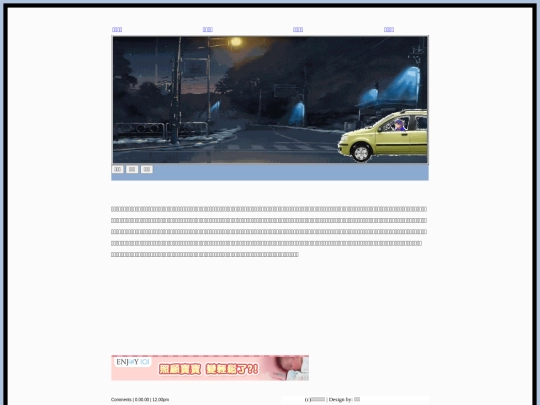Screen dimensions: 540x405
Task: Click the middle button under the night-street image
Action: (x=132, y=169)
